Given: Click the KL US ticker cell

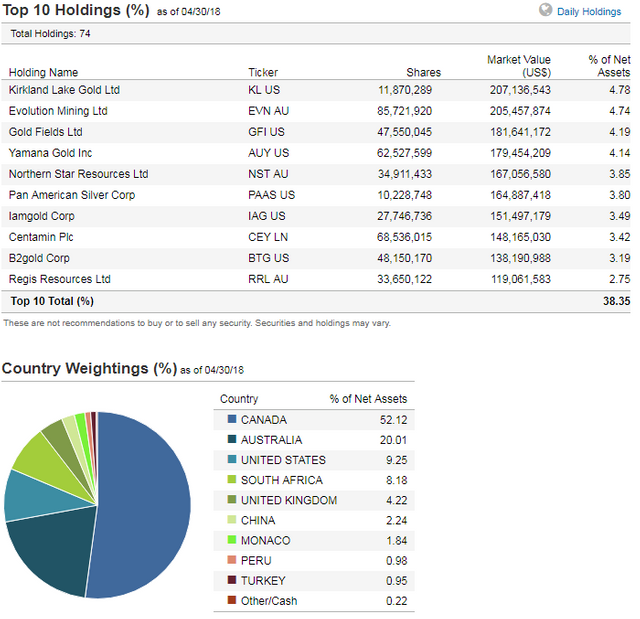Looking at the screenshot, I should click(264, 90).
